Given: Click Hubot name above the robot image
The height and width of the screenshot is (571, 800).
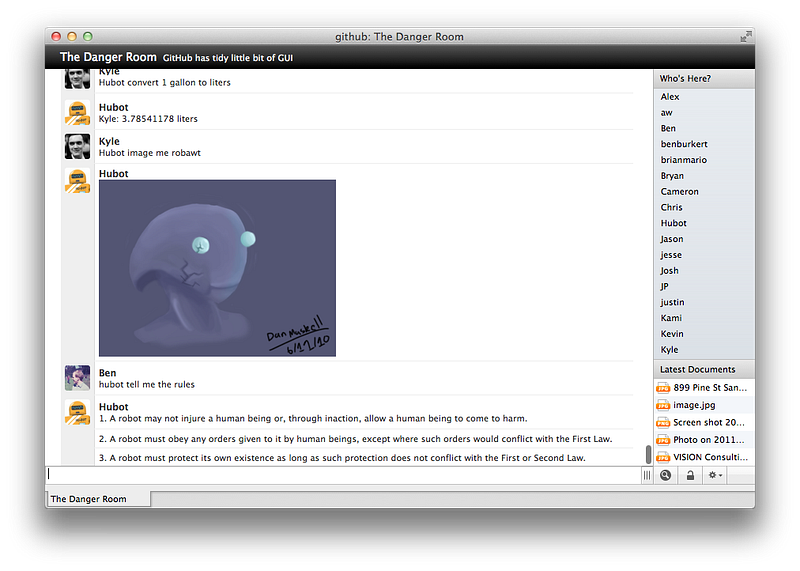Looking at the screenshot, I should 113,173.
